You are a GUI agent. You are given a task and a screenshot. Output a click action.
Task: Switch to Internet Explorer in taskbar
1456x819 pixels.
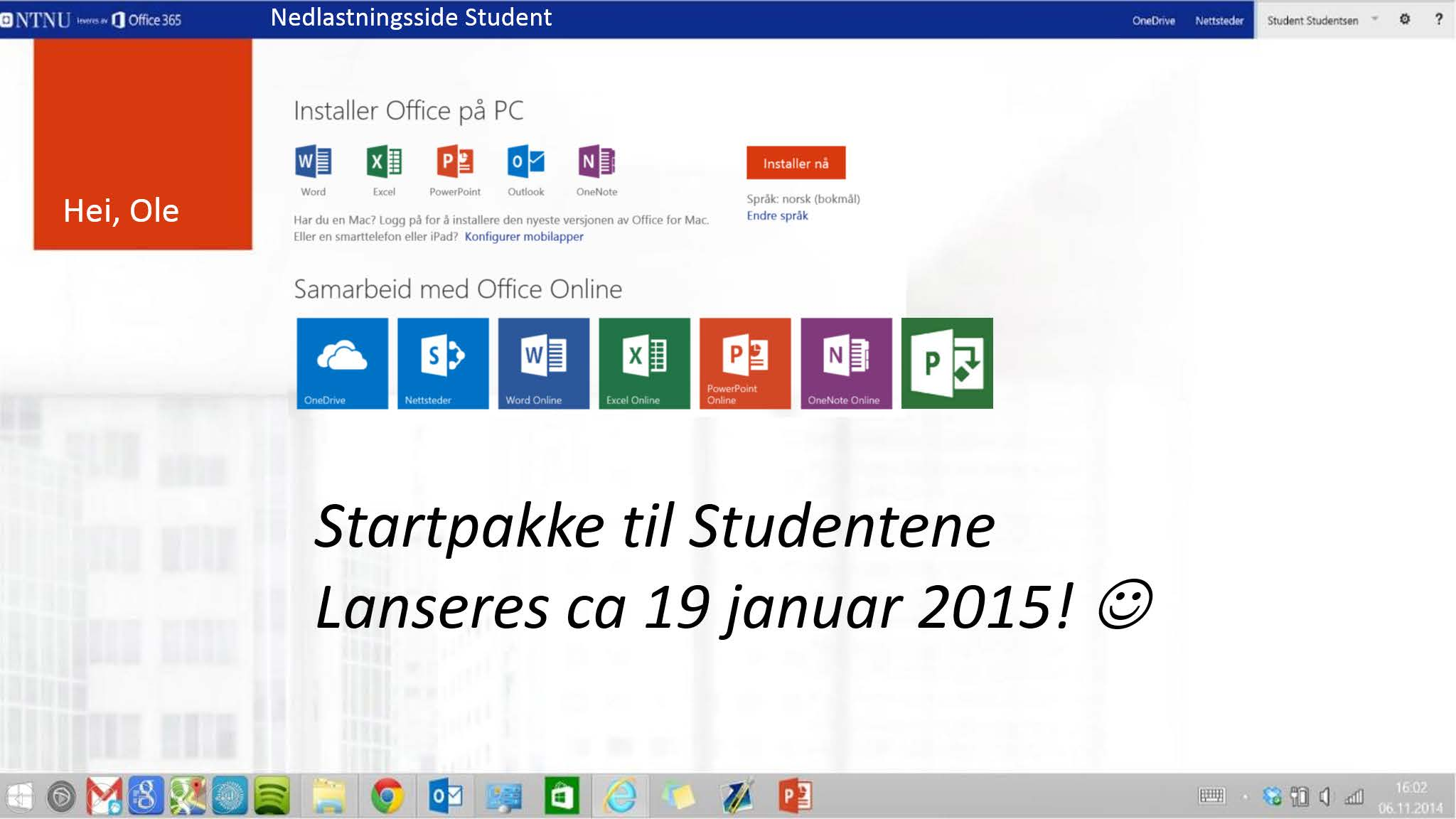point(621,796)
